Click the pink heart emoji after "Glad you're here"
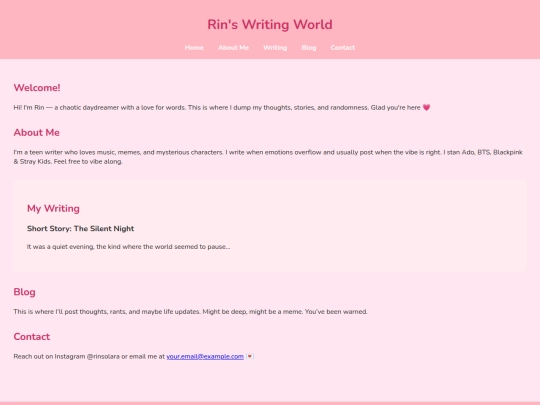 tap(426, 107)
